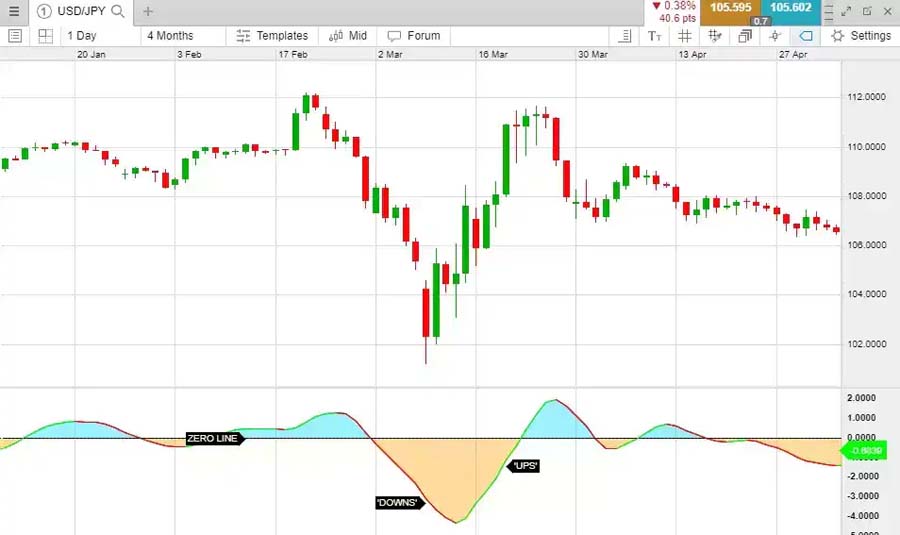The width and height of the screenshot is (900, 535).
Task: Open the hamburger main menu
Action: [x=14, y=11]
